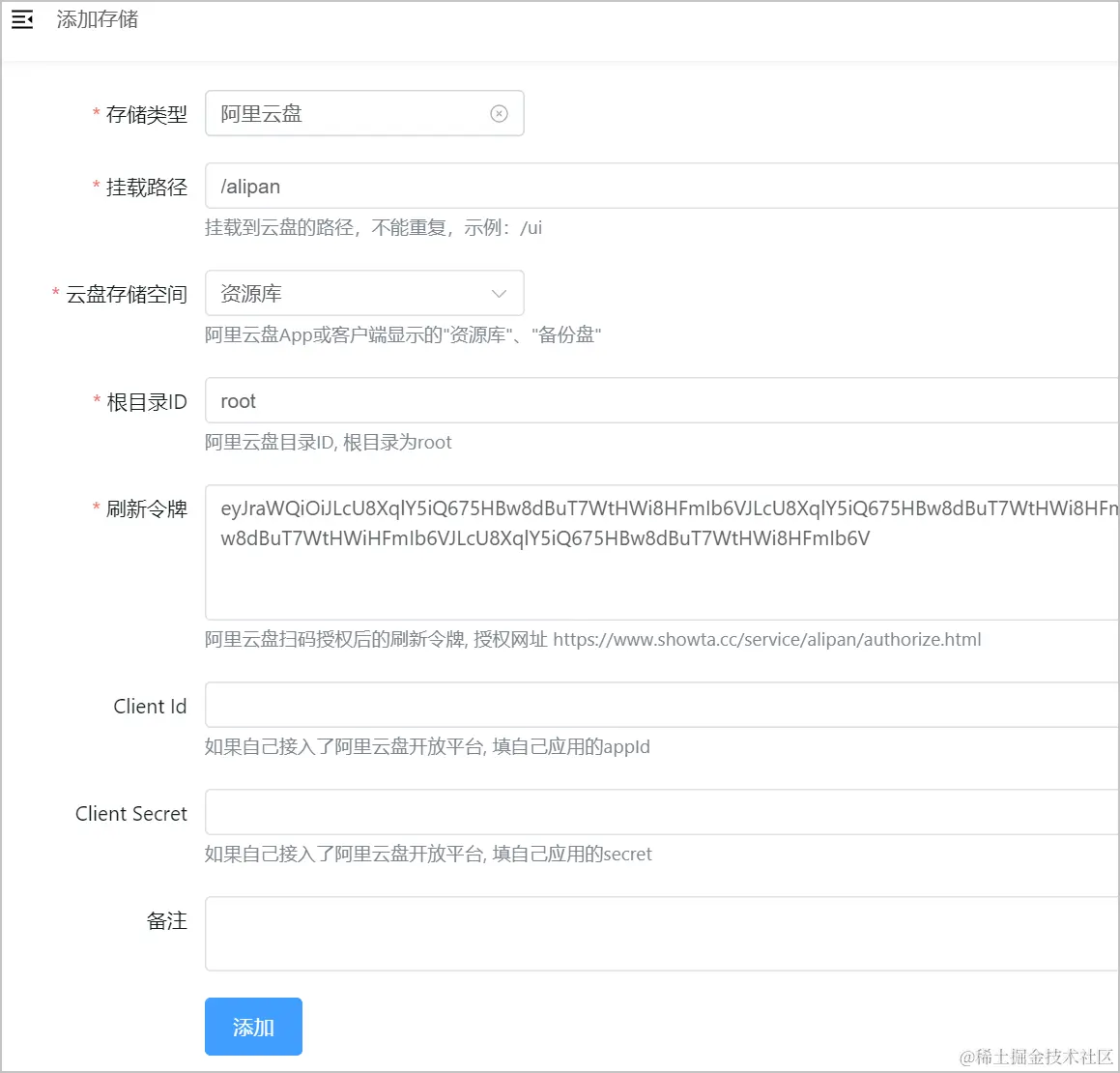
Task: Click the Client Secret label
Action: 131,814
